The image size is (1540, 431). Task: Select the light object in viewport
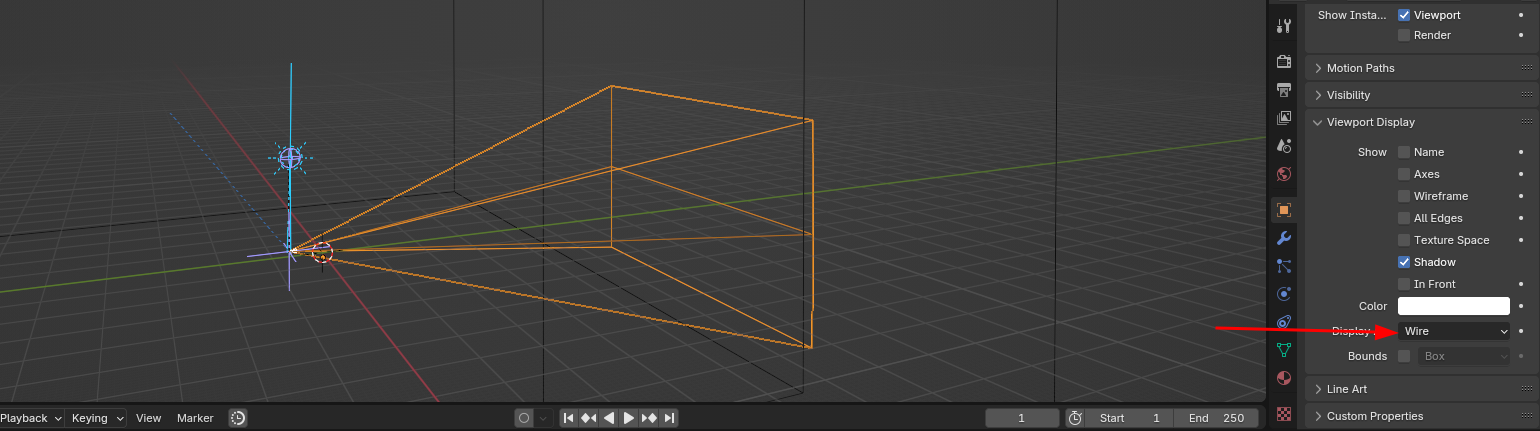pos(290,157)
